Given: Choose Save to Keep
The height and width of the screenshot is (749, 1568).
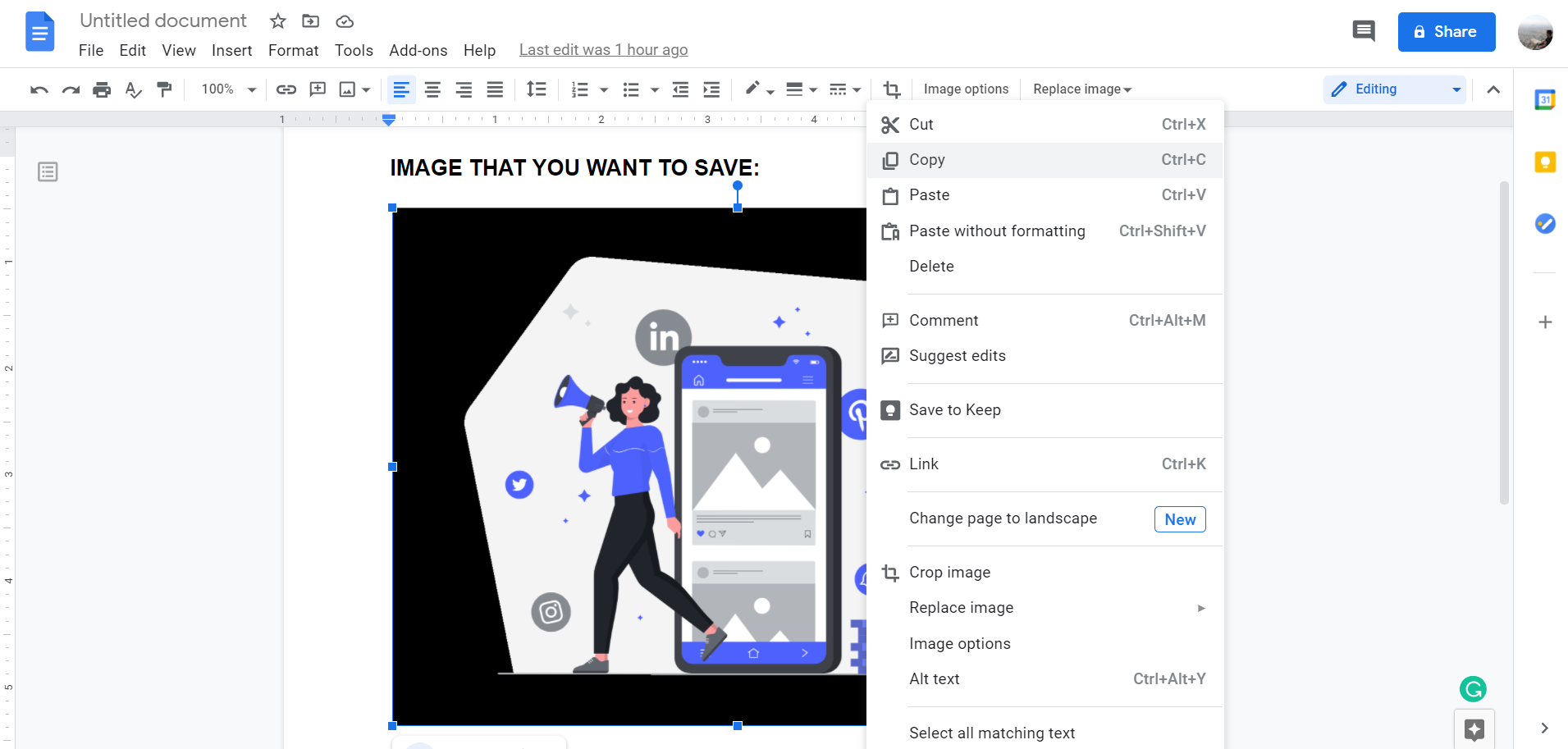Looking at the screenshot, I should tap(1045, 410).
